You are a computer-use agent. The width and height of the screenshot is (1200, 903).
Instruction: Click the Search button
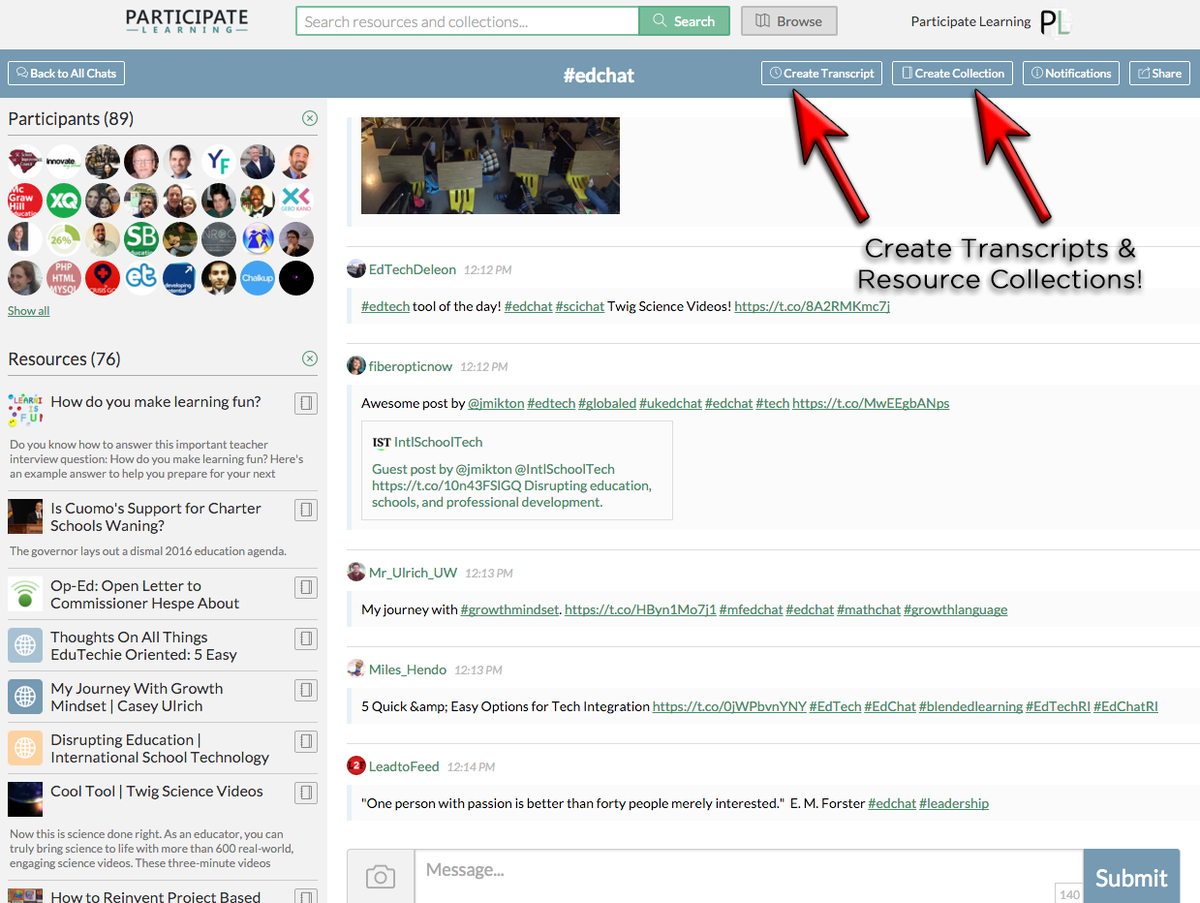(684, 21)
